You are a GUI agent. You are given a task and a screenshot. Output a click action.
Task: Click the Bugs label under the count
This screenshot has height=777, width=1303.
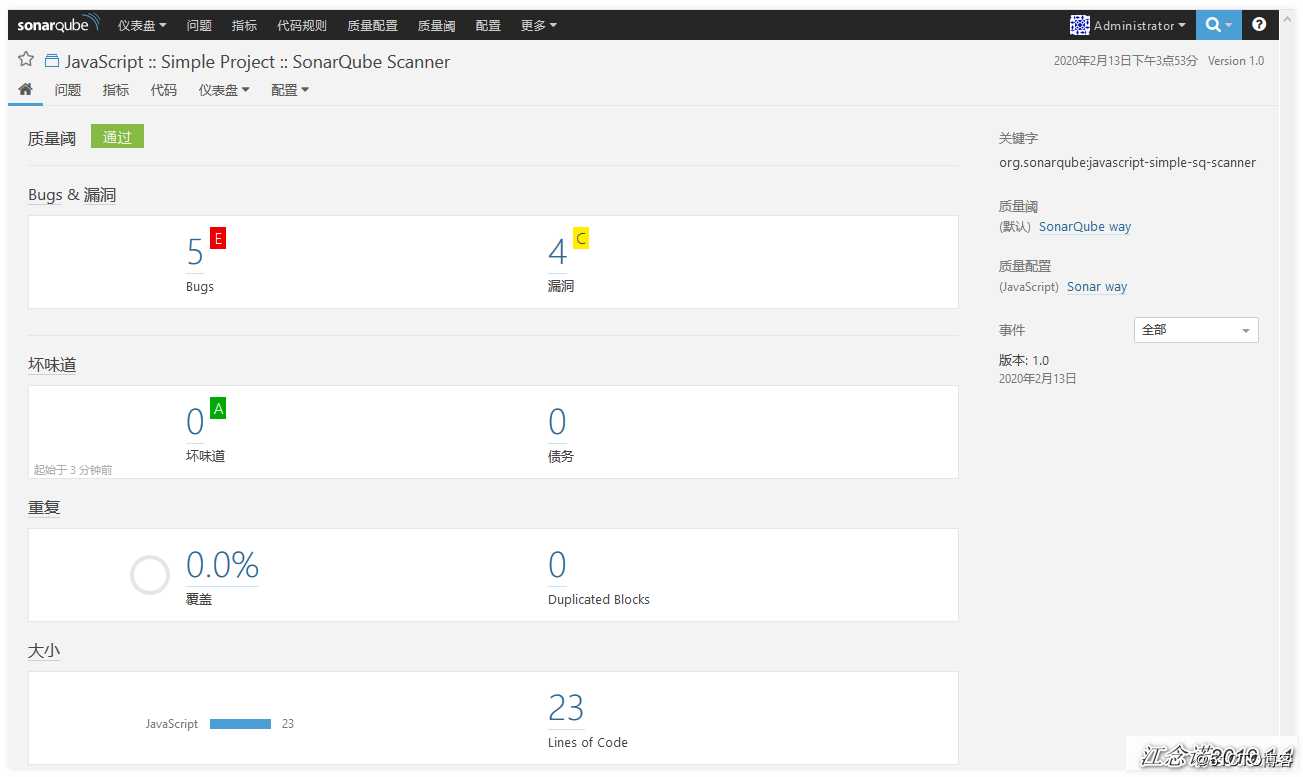[x=200, y=286]
